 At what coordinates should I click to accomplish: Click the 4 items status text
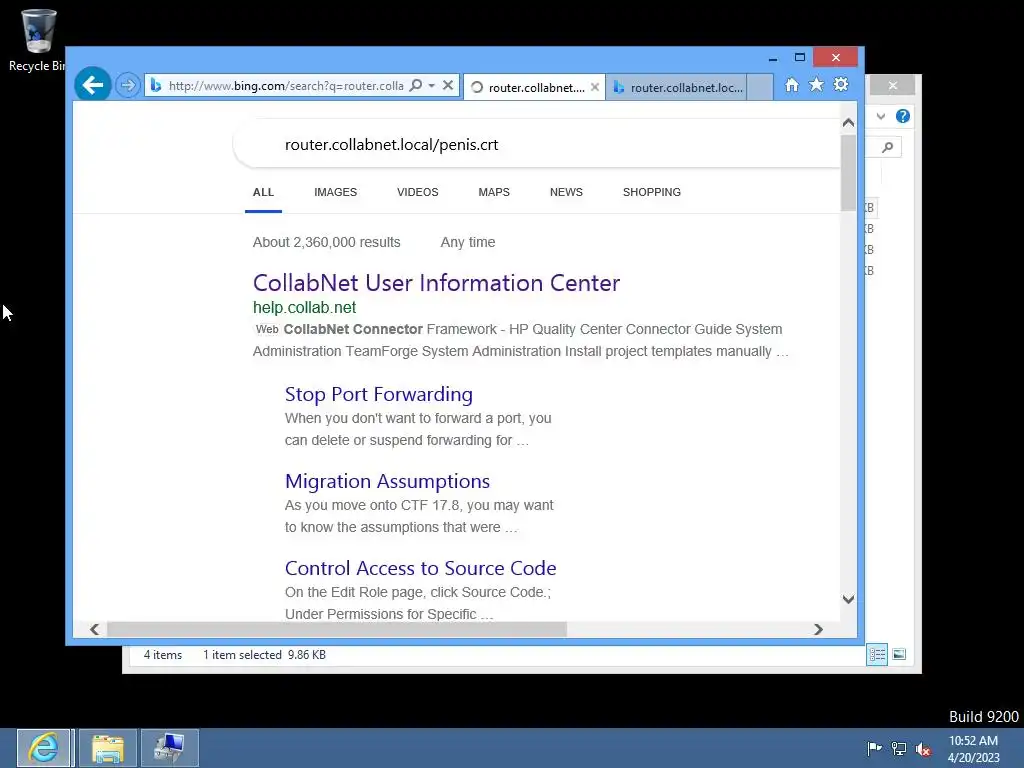pyautogui.click(x=163, y=655)
